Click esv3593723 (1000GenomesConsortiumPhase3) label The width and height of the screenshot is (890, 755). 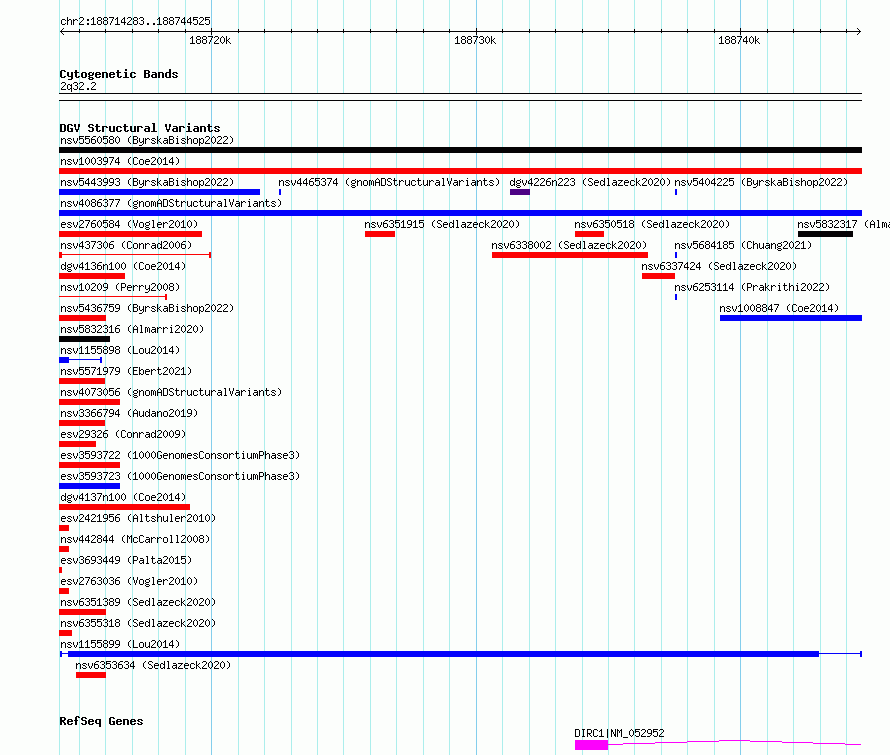pyautogui.click(x=180, y=476)
